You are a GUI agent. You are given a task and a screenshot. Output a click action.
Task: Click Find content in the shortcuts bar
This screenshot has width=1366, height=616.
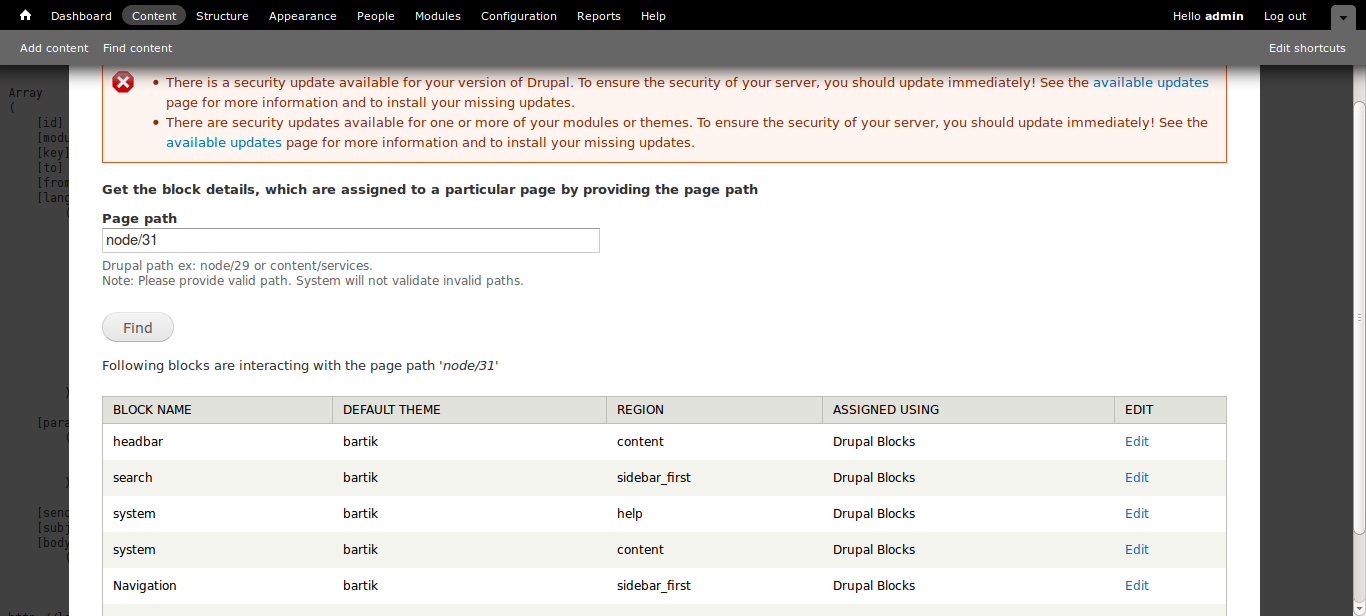[x=137, y=47]
